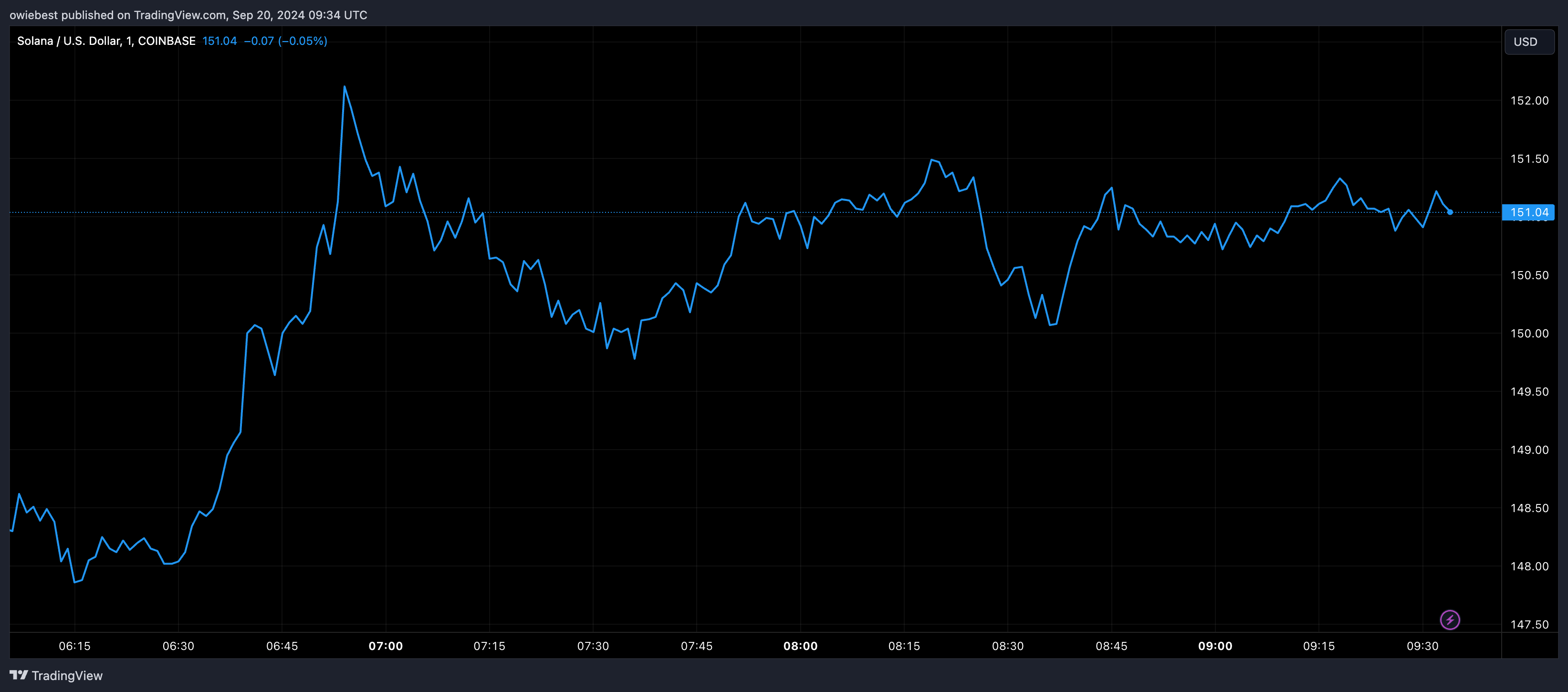Image resolution: width=1568 pixels, height=692 pixels.
Task: Click the owiebest published caption text
Action: [188, 15]
